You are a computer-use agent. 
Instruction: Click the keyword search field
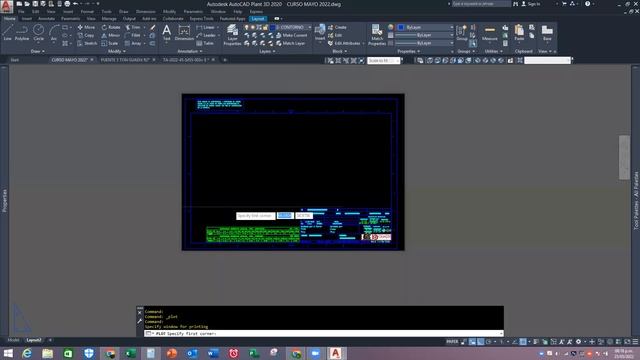(x=481, y=4)
